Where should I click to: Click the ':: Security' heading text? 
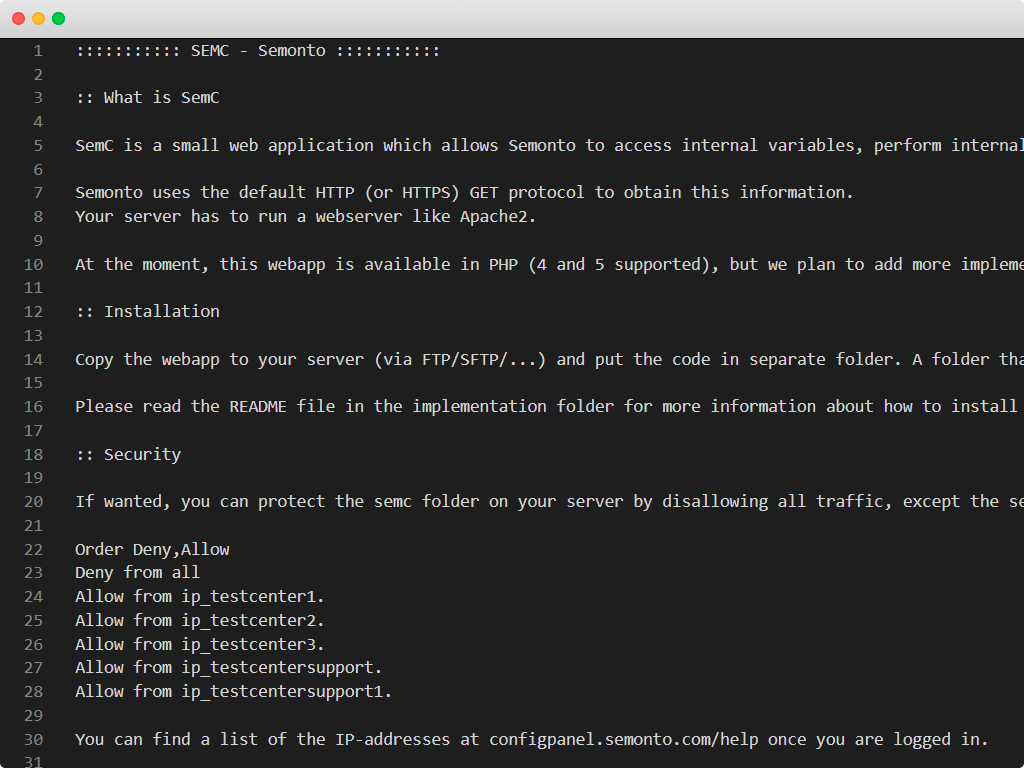pos(128,454)
